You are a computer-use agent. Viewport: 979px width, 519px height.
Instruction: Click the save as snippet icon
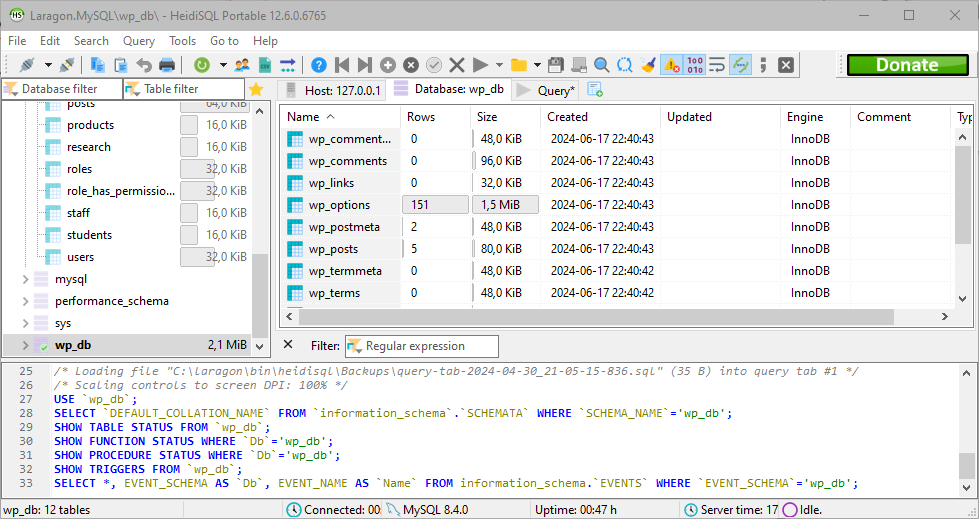[x=579, y=65]
